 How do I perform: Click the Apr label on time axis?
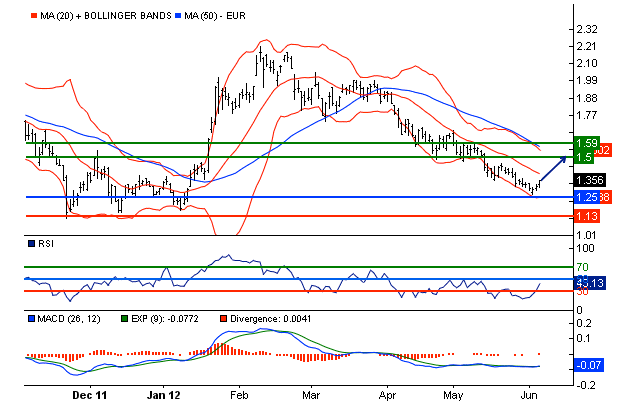pos(387,395)
